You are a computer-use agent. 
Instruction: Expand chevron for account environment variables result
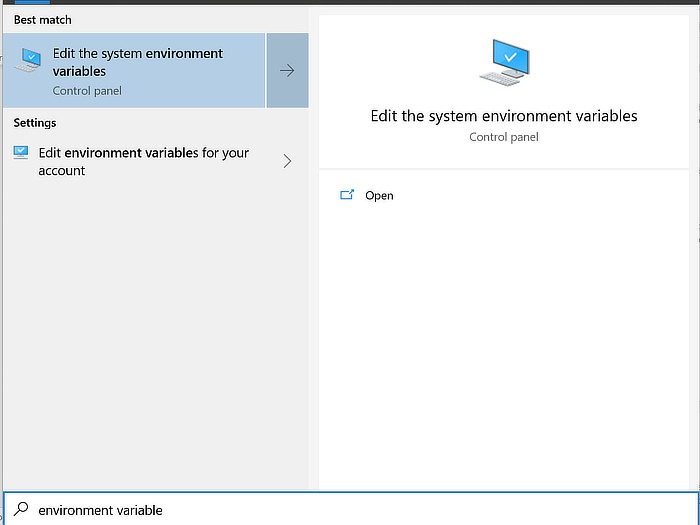point(287,161)
